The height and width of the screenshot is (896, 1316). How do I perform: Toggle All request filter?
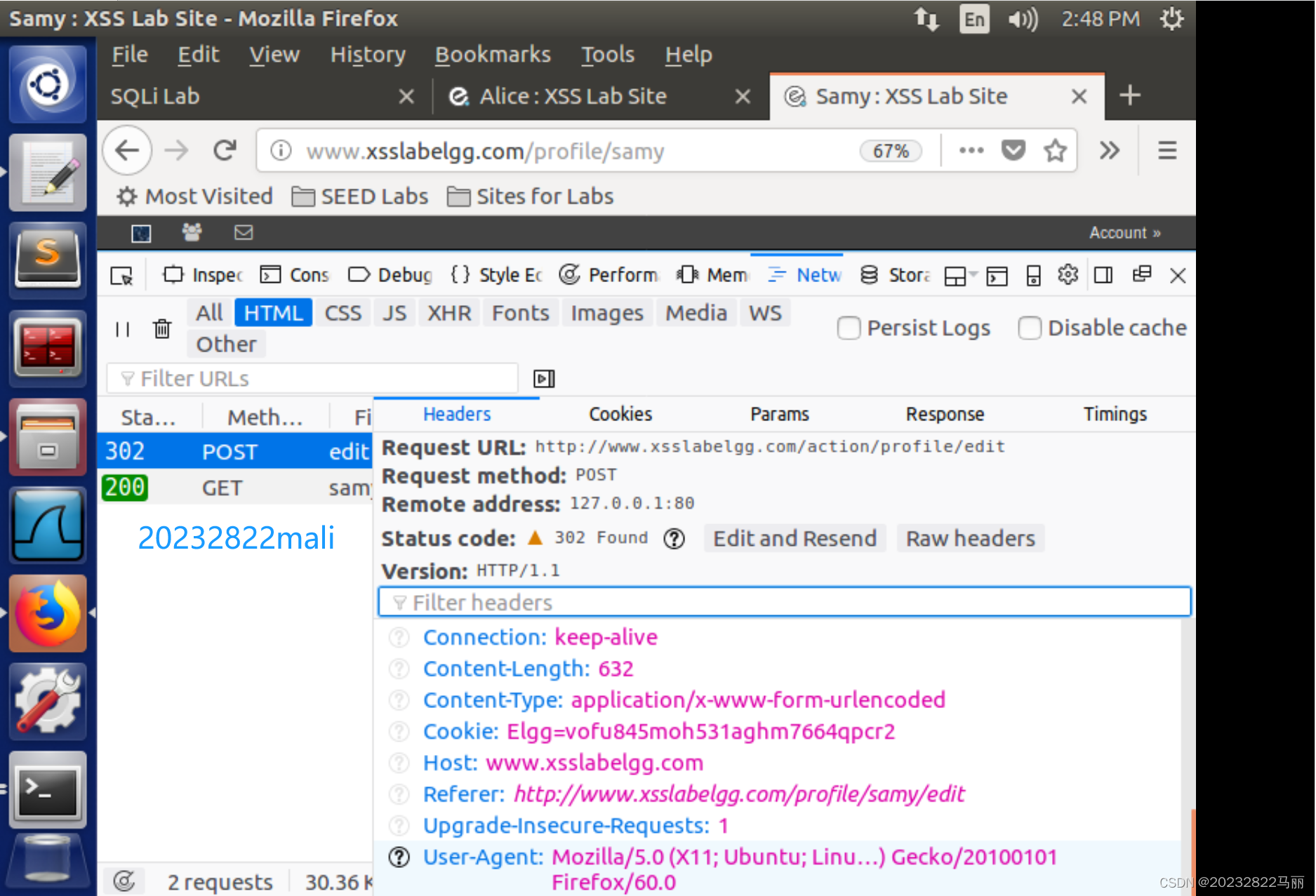tap(209, 313)
